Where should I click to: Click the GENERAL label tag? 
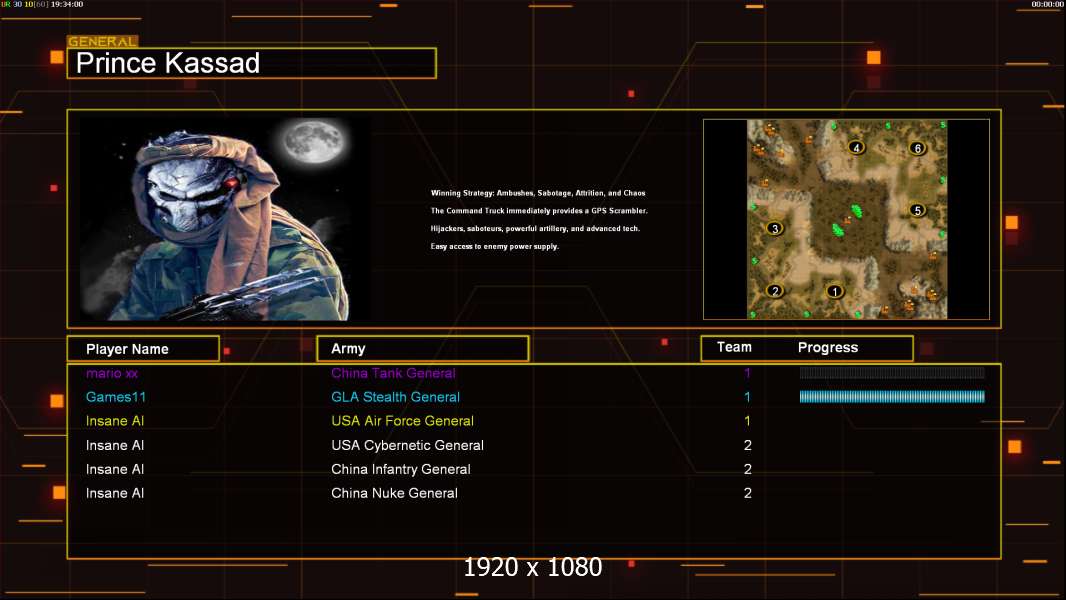pyautogui.click(x=103, y=41)
